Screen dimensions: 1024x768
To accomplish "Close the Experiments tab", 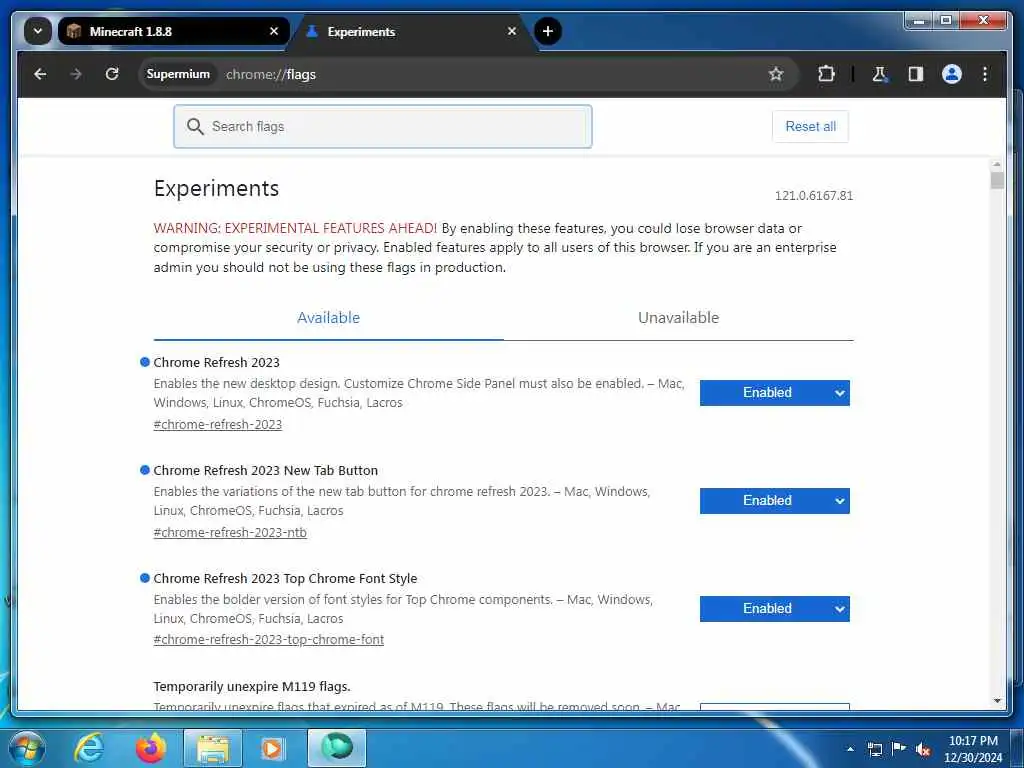I will (x=512, y=31).
